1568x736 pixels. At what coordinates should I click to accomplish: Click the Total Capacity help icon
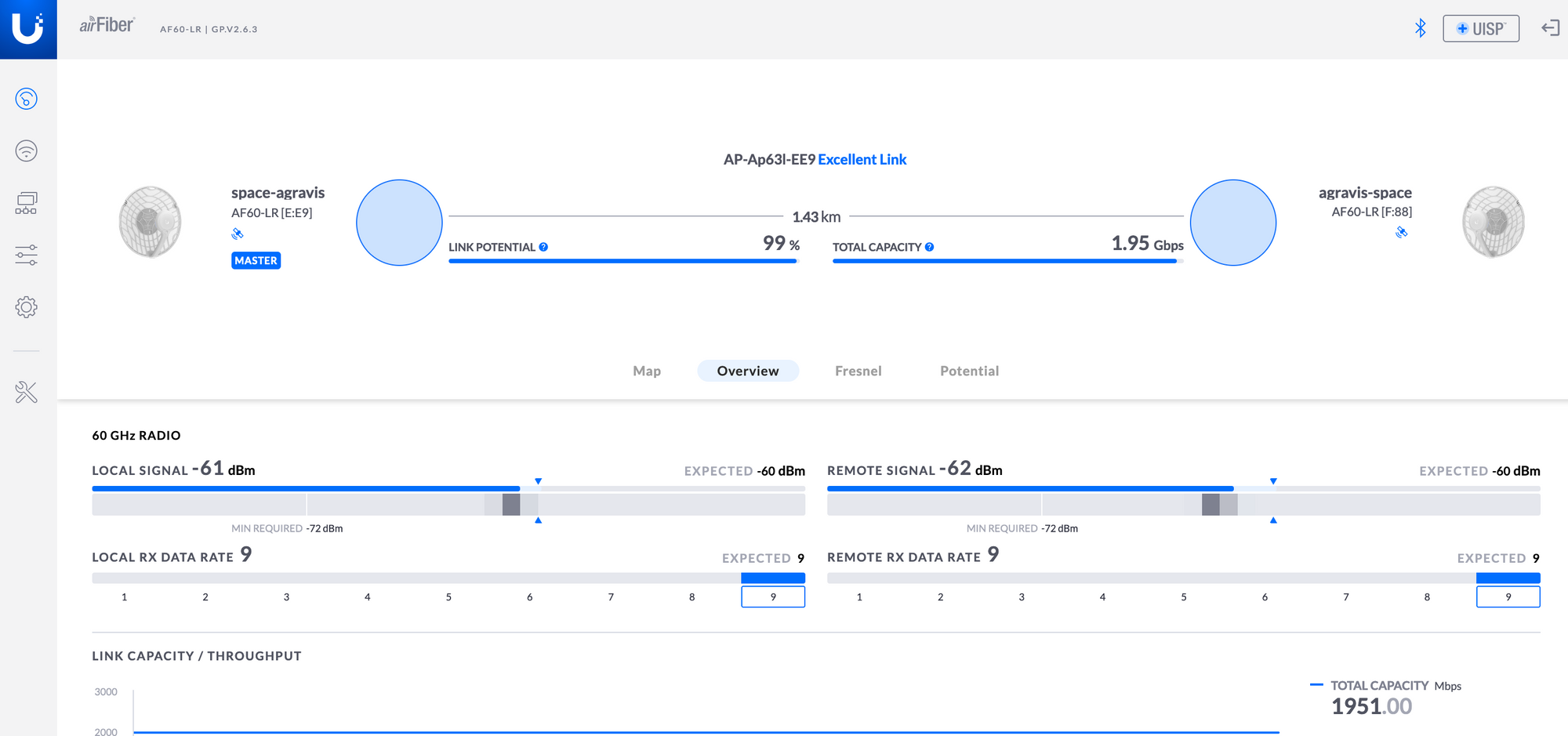tap(929, 247)
